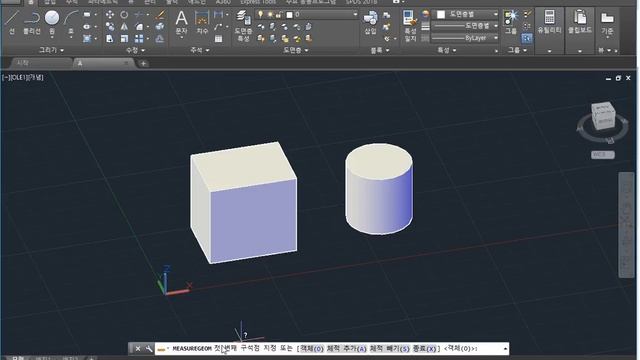Select the Line (선) drawing tool
The image size is (640, 360).
11,22
